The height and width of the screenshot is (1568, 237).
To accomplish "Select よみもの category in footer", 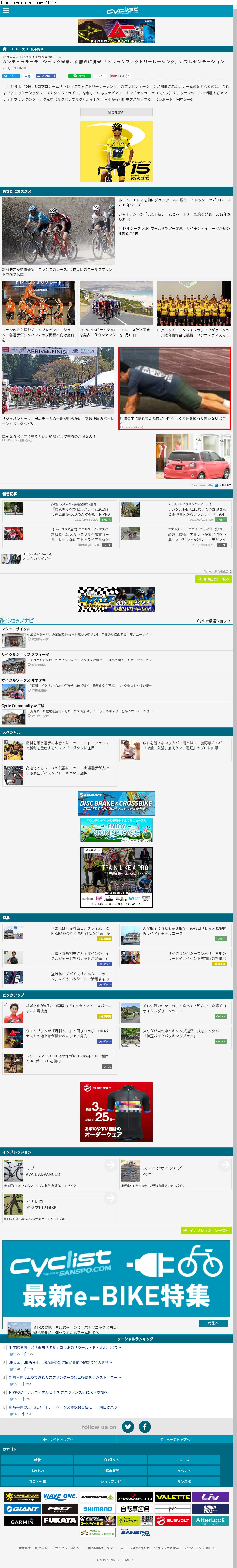I will coord(37,1471).
